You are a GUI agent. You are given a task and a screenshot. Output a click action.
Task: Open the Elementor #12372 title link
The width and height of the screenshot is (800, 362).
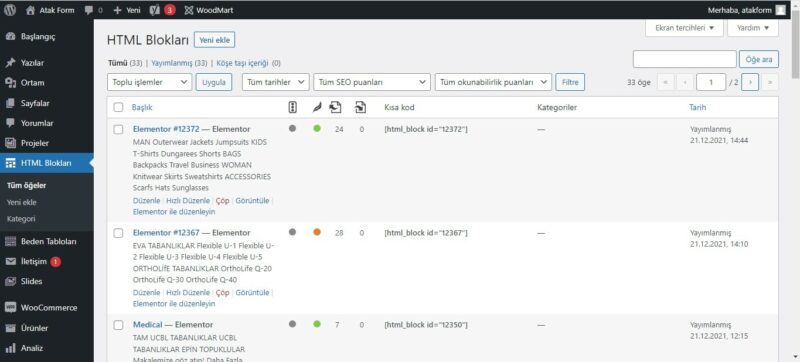tap(166, 130)
